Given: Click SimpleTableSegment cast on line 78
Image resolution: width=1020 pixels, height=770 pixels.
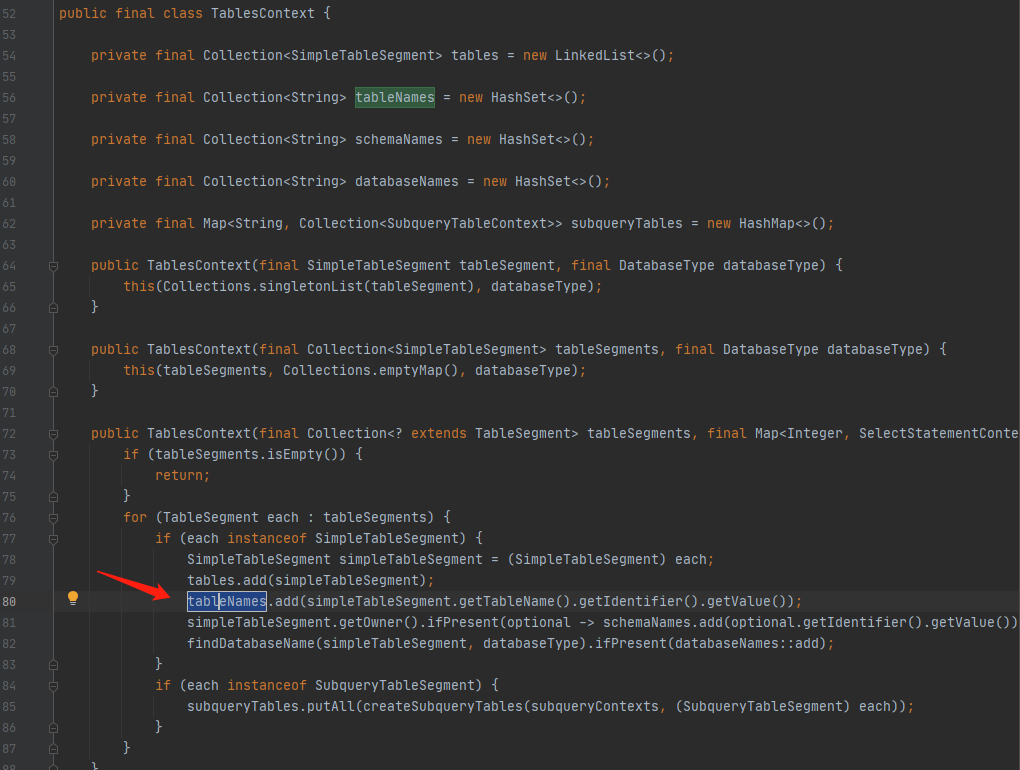Looking at the screenshot, I should (587, 559).
